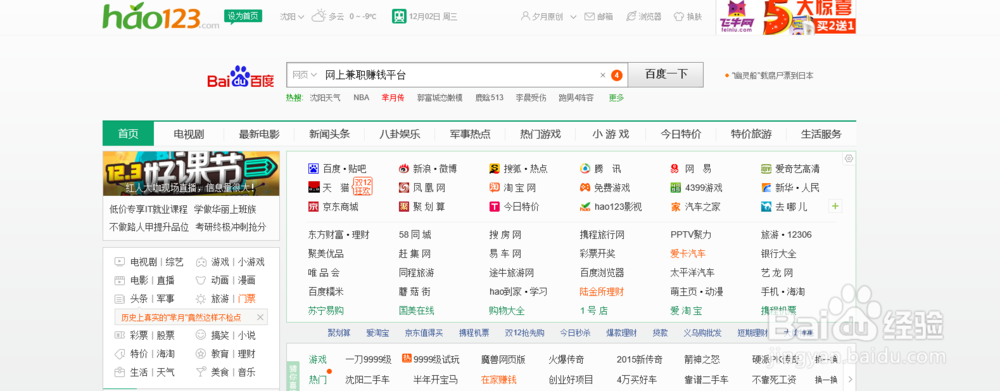Open 爱卡汽车 orange link
Viewport: 1000px width, 391px height.
[688, 254]
